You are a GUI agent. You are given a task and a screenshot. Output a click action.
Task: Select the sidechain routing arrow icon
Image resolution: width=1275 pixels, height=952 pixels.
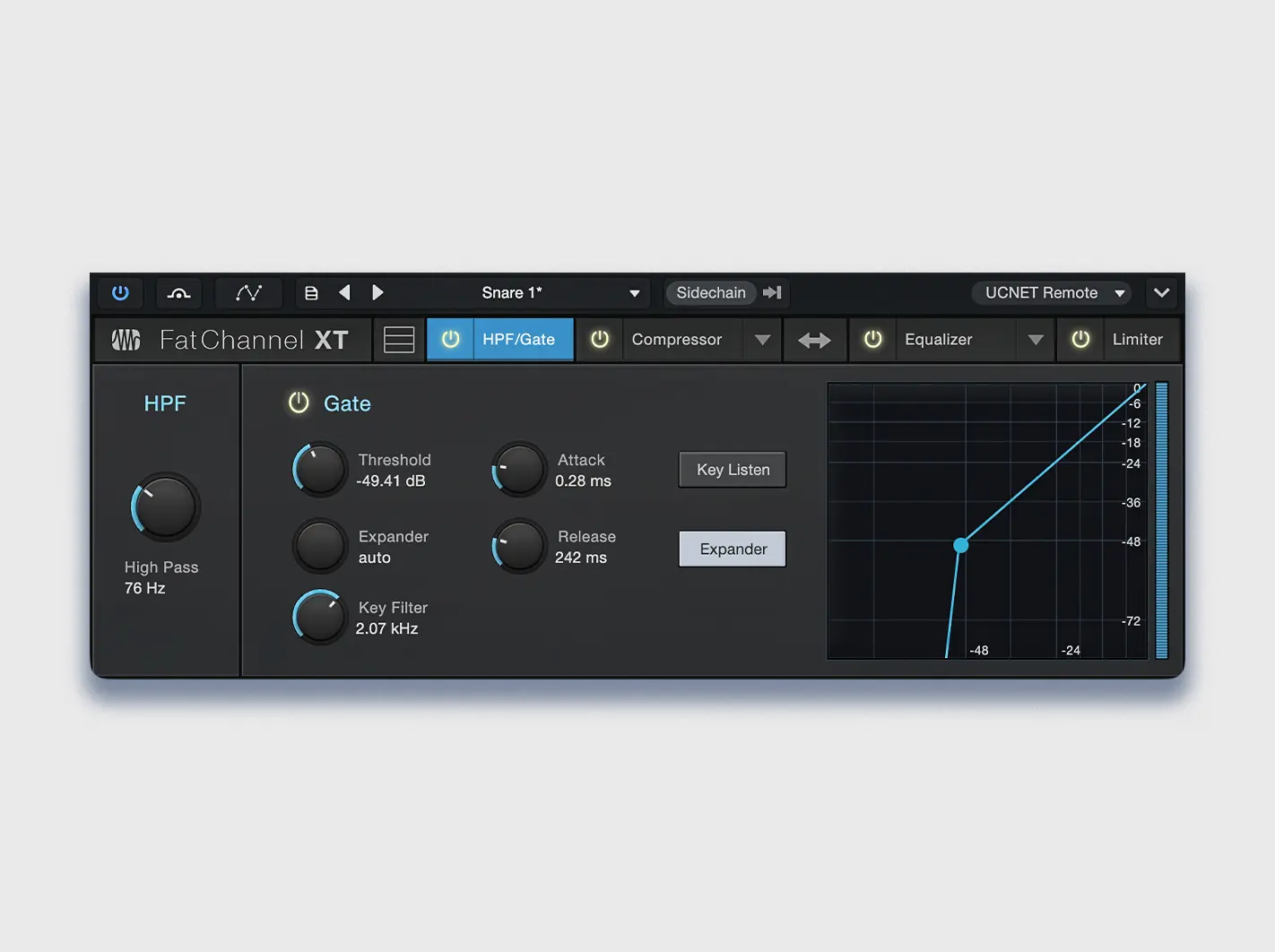772,292
